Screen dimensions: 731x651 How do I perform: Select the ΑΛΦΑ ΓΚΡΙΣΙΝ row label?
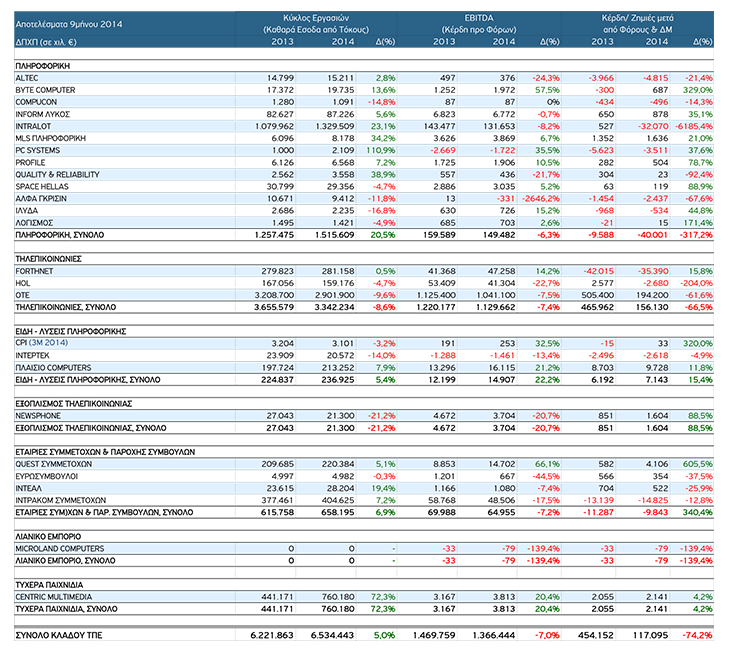click(x=41, y=199)
